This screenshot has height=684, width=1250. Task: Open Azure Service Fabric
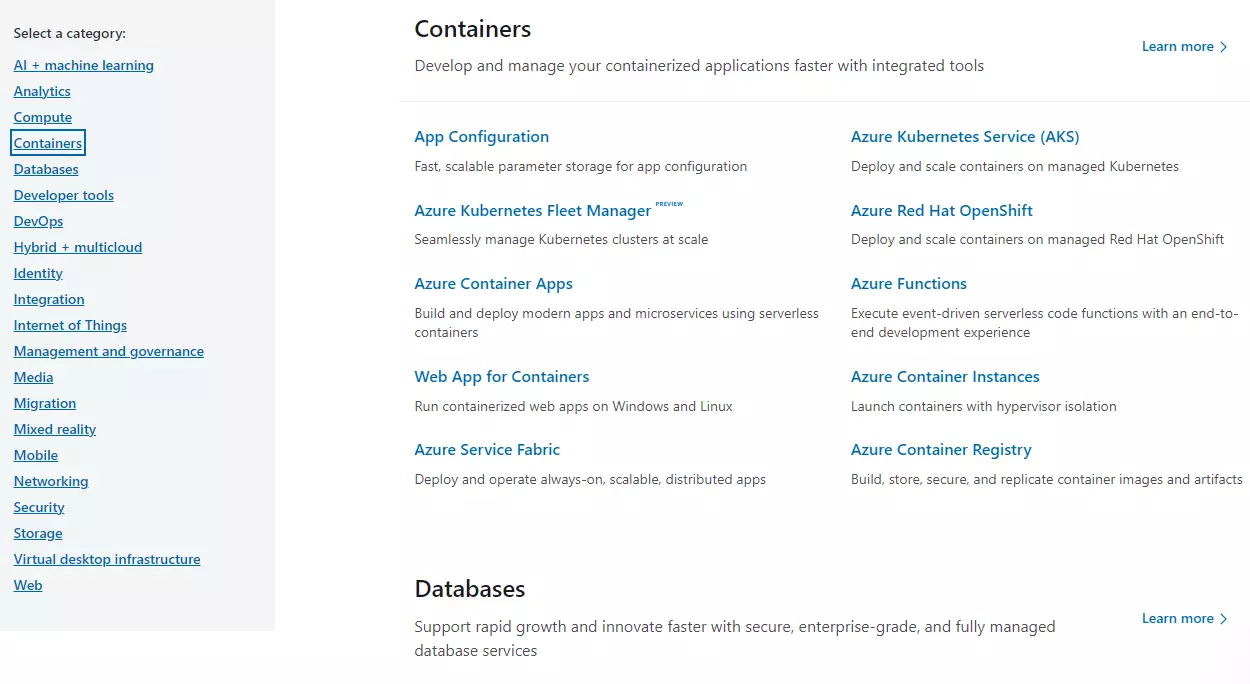click(487, 449)
